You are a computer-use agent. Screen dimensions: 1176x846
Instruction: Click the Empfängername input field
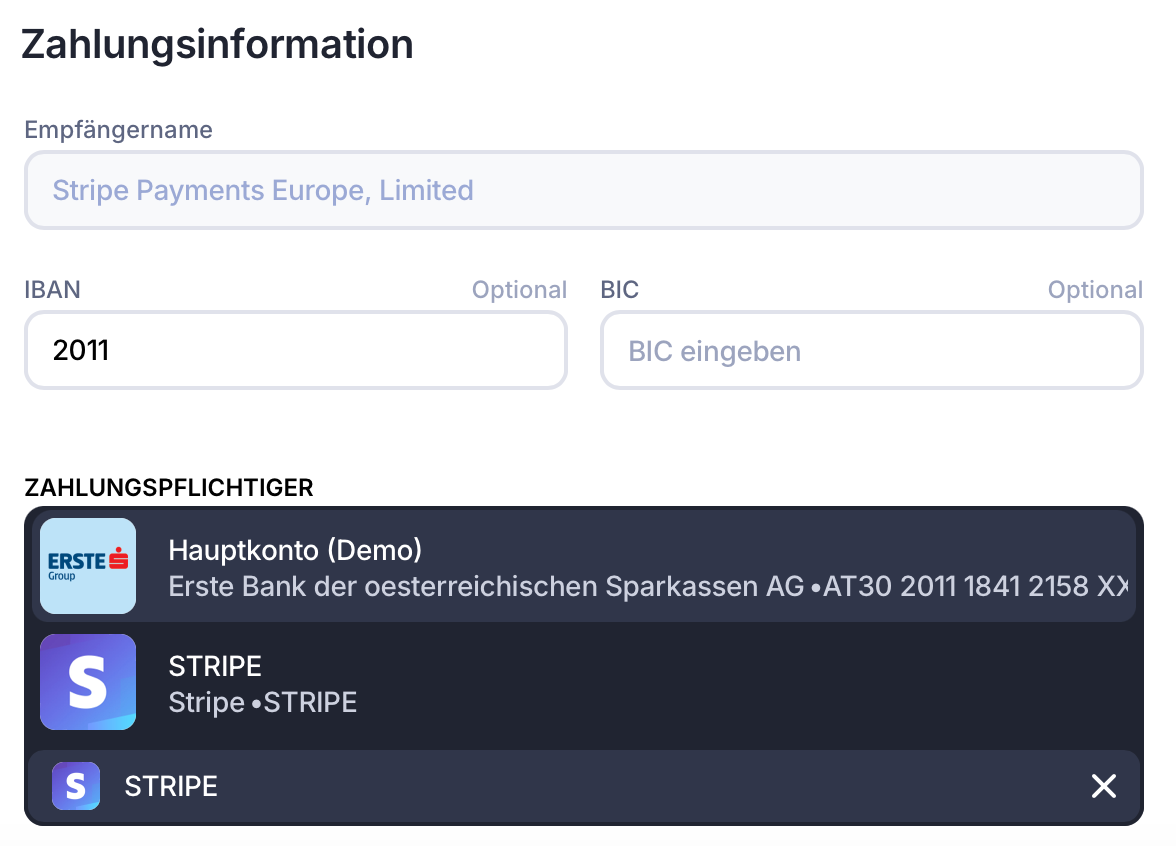click(x=583, y=190)
